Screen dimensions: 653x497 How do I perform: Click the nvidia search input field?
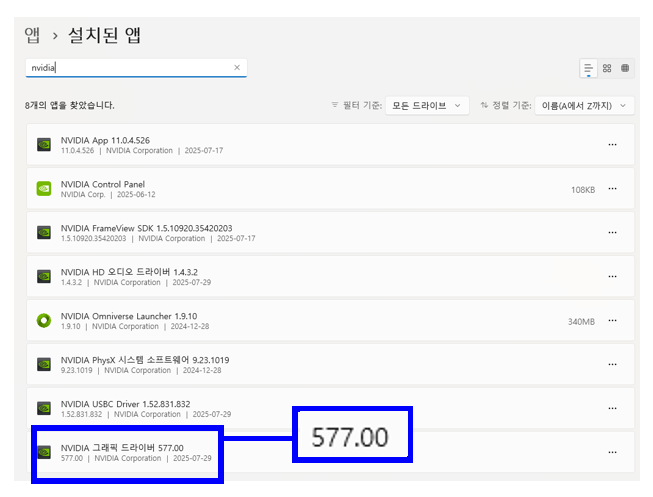click(130, 68)
